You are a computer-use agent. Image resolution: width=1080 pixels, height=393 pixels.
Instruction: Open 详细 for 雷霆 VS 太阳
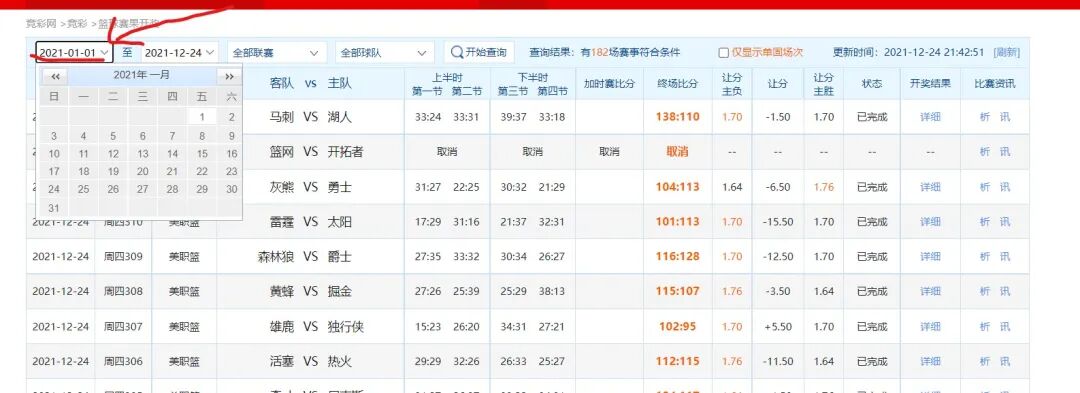click(x=930, y=222)
